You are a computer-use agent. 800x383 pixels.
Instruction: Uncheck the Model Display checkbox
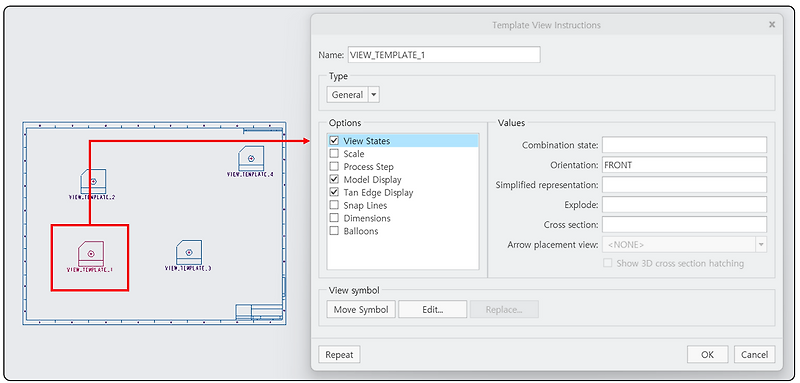click(334, 180)
